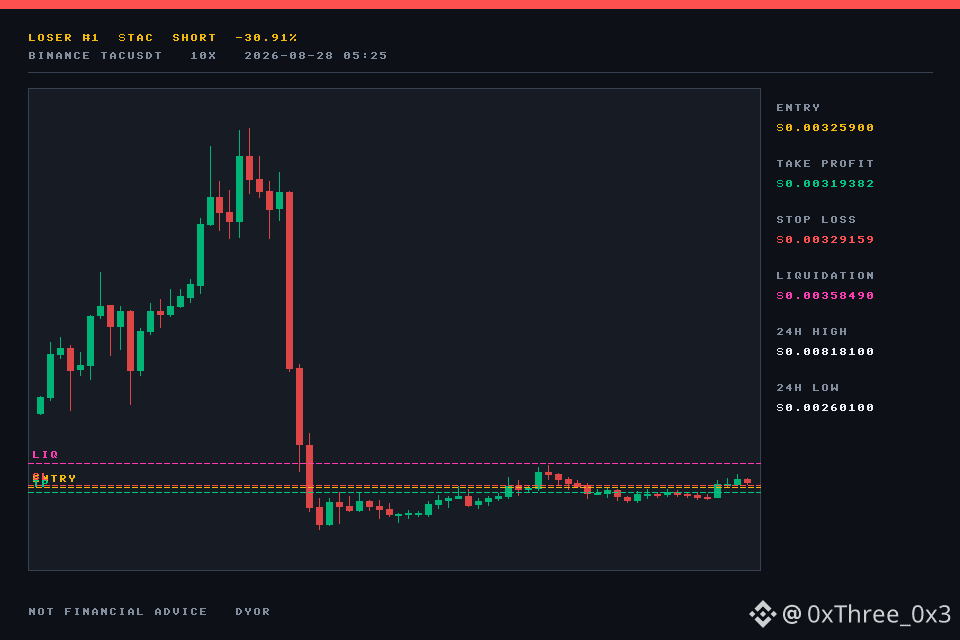Click the LOSER #1 heading text
Screen dimensions: 960x640
[64, 38]
